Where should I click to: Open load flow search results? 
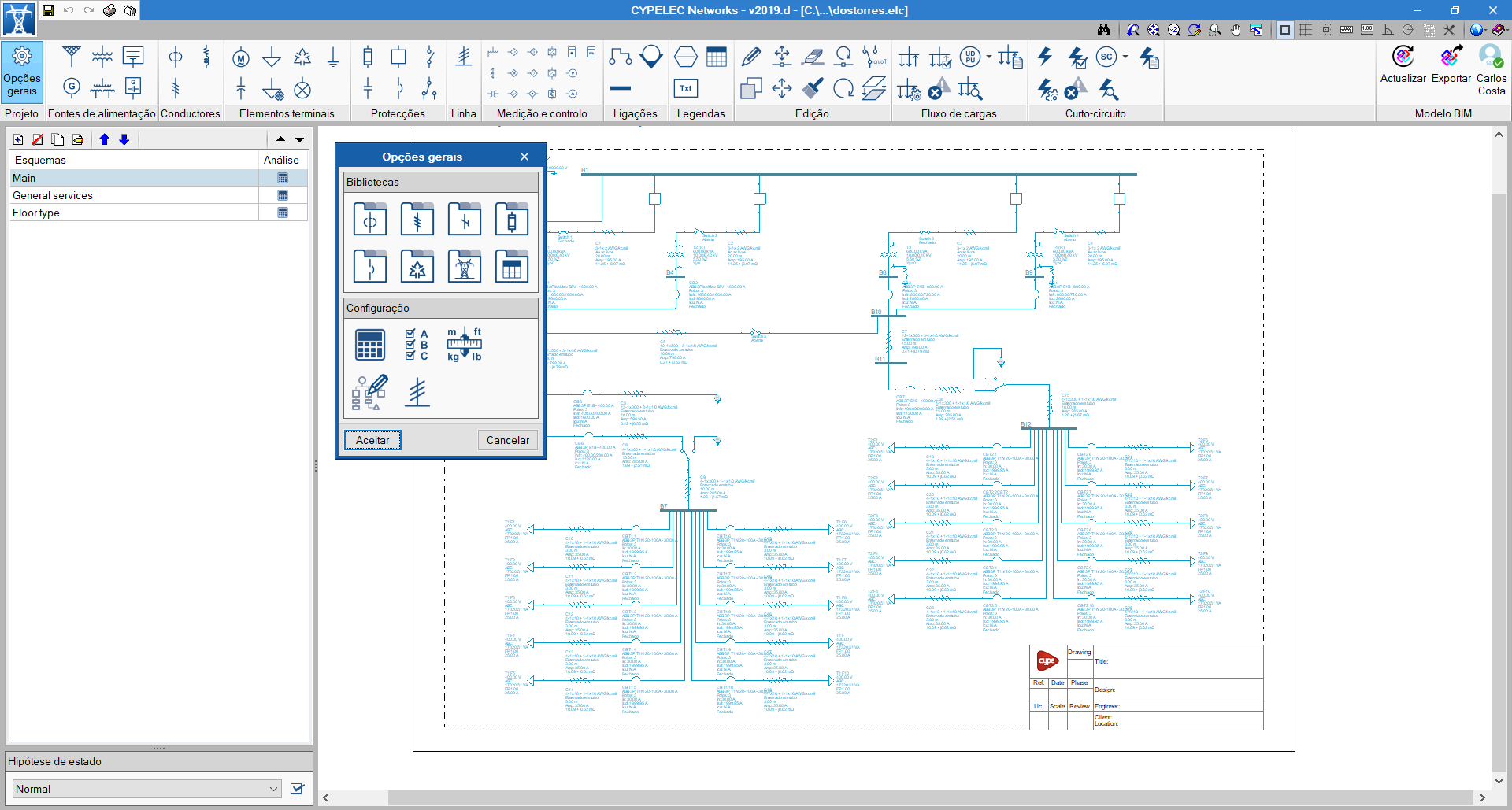(x=970, y=89)
